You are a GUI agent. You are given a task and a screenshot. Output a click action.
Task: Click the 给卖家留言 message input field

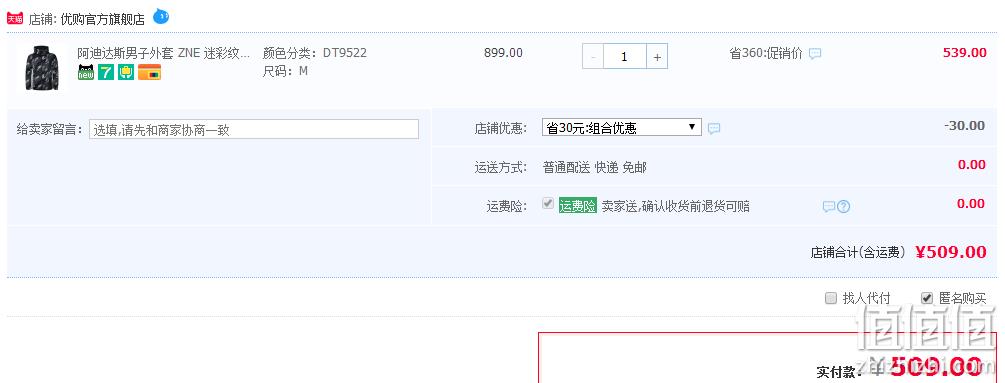click(254, 129)
